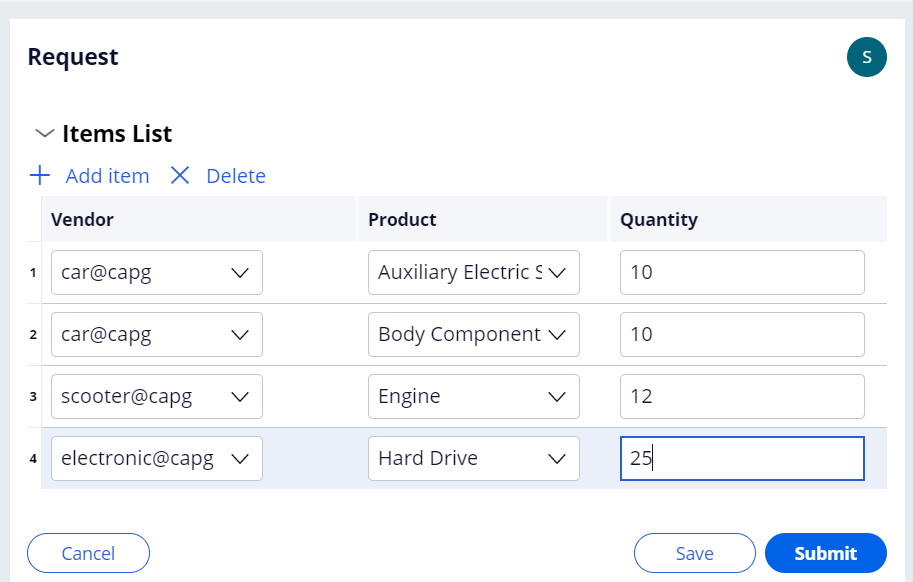This screenshot has height=582, width=913.
Task: Click the quantity field showing 25
Action: (x=741, y=458)
